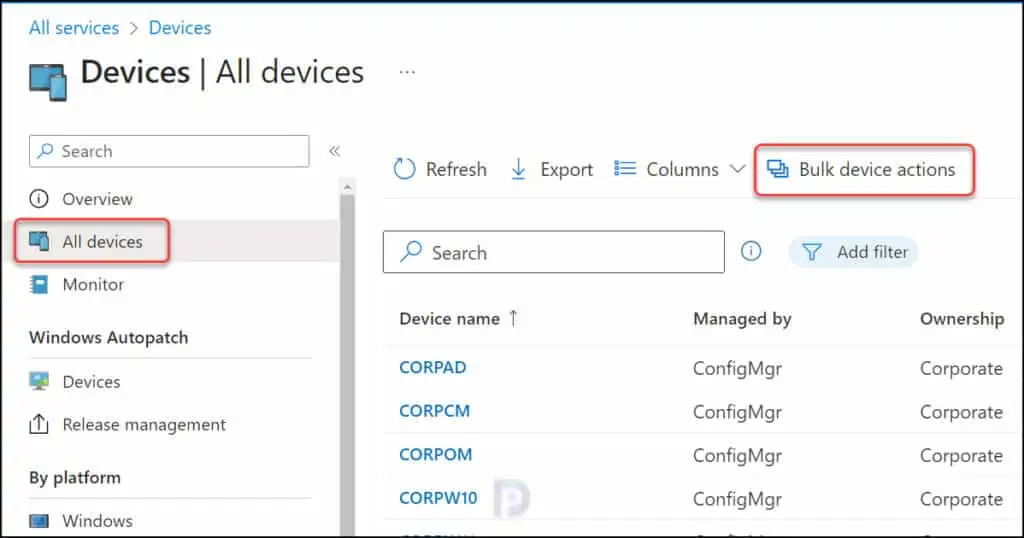Open the Devices breadcrumb link
1024x538 pixels.
[x=180, y=28]
